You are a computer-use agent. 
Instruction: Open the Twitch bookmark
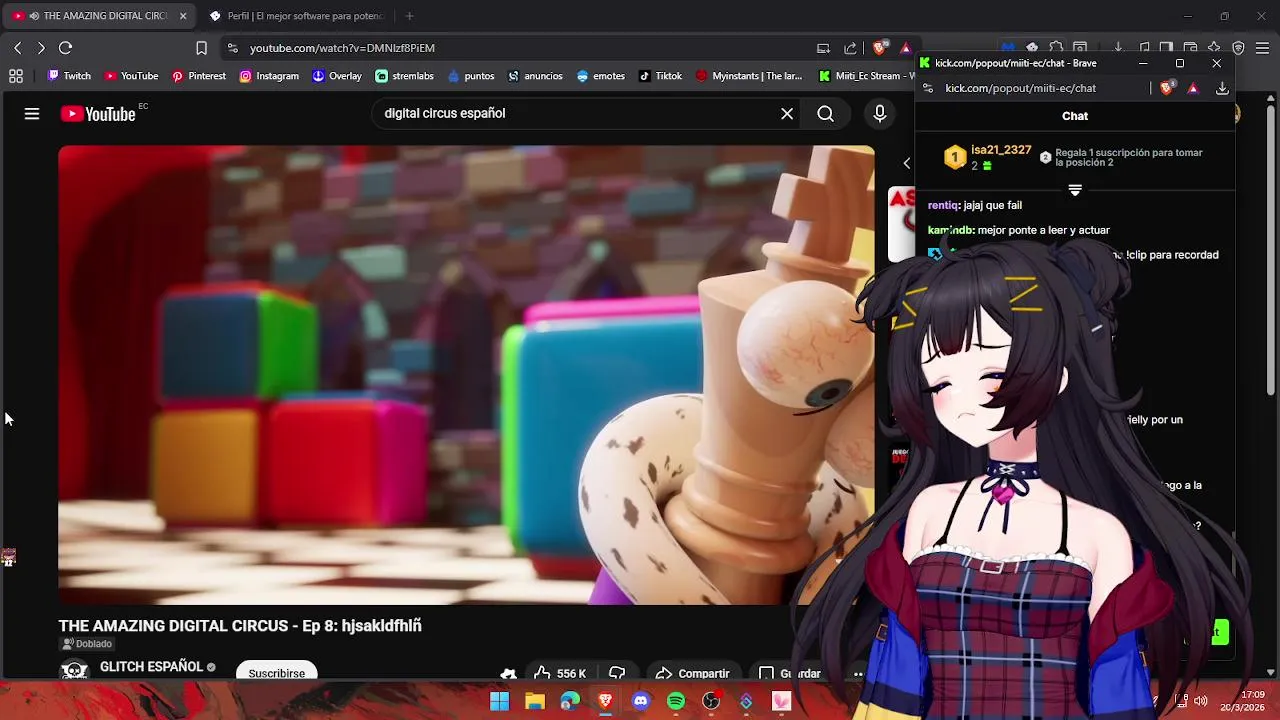pos(69,76)
